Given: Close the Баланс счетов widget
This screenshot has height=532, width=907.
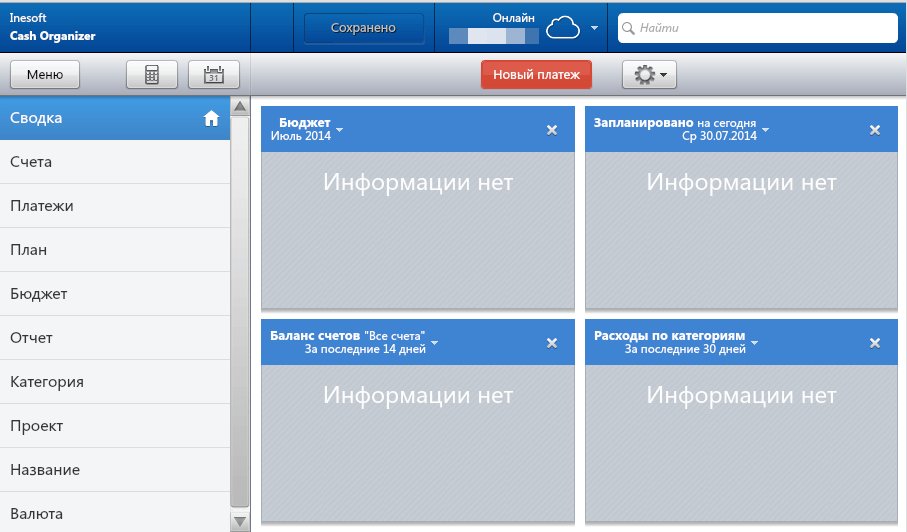Looking at the screenshot, I should coord(552,343).
